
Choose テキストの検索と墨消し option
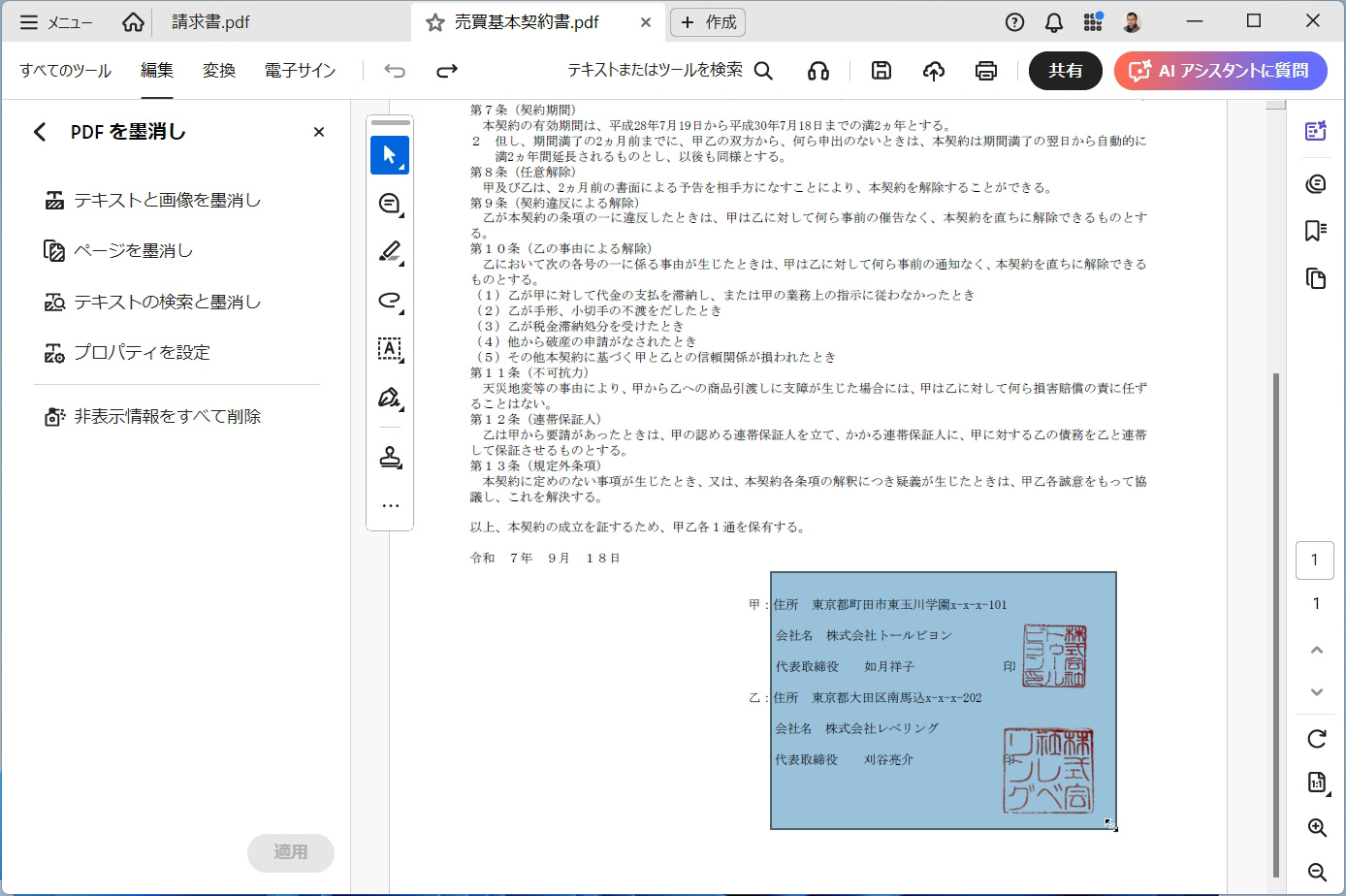pos(153,302)
